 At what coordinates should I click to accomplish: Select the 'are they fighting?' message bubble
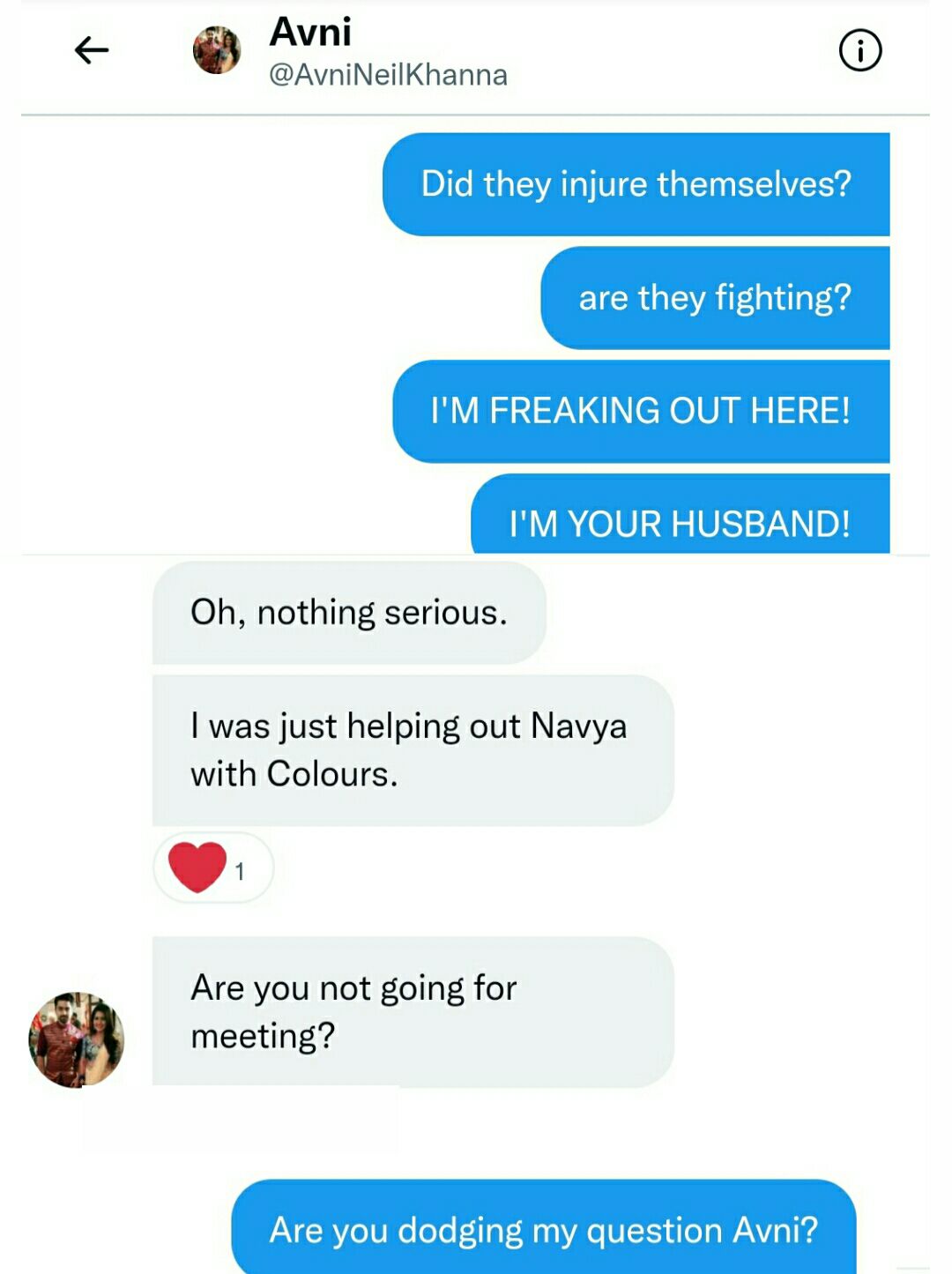[x=715, y=298]
